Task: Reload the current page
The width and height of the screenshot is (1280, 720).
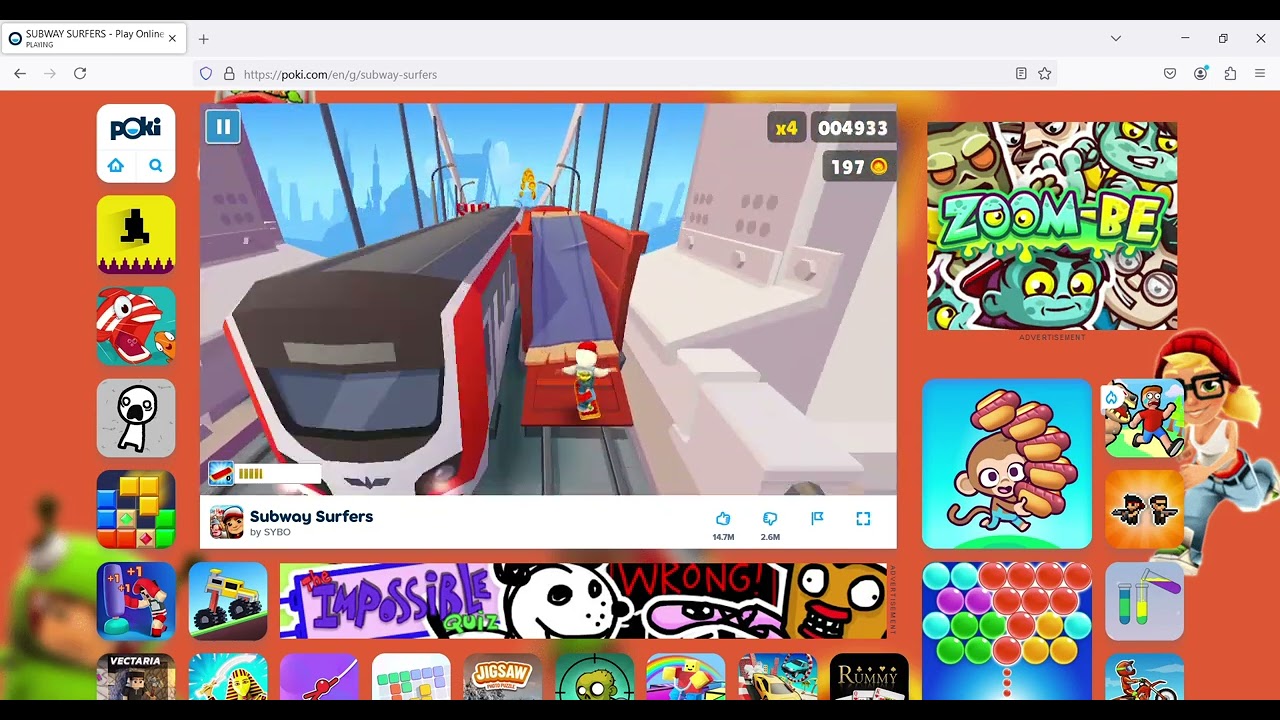Action: tap(80, 74)
